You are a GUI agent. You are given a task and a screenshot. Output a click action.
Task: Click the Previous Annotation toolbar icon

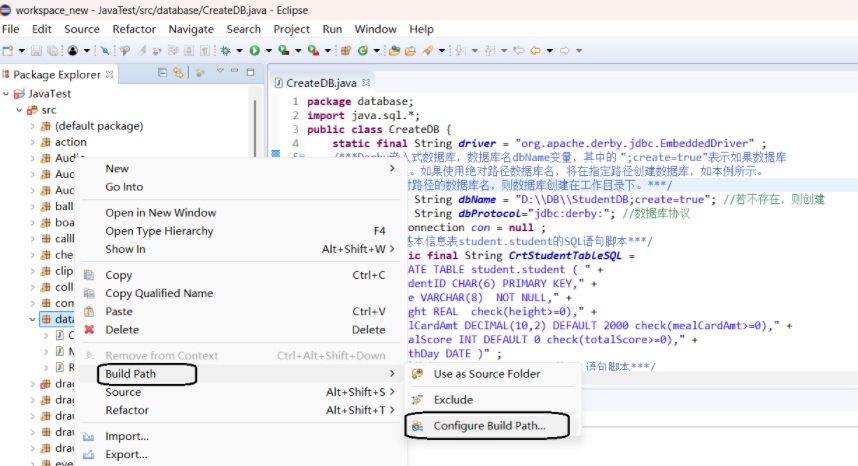click(x=489, y=51)
